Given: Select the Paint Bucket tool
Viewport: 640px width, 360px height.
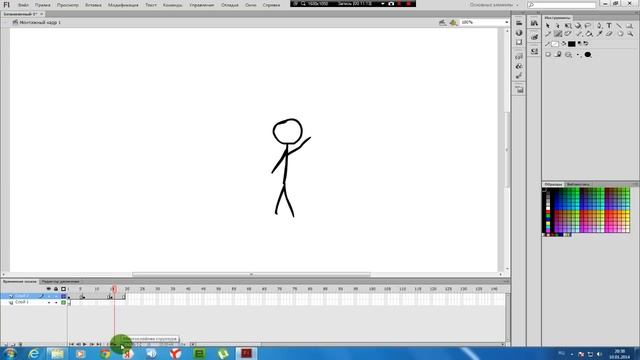Looking at the screenshot, I should [x=589, y=34].
